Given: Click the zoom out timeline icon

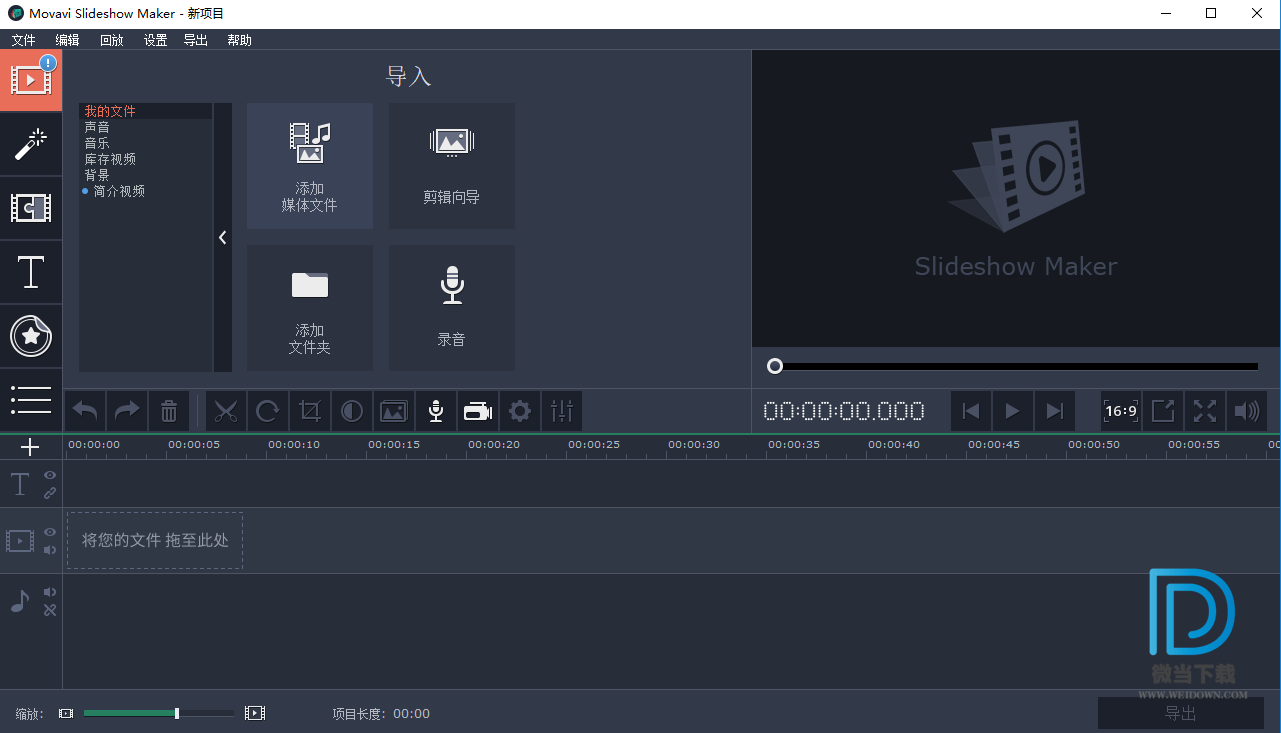Looking at the screenshot, I should (66, 713).
